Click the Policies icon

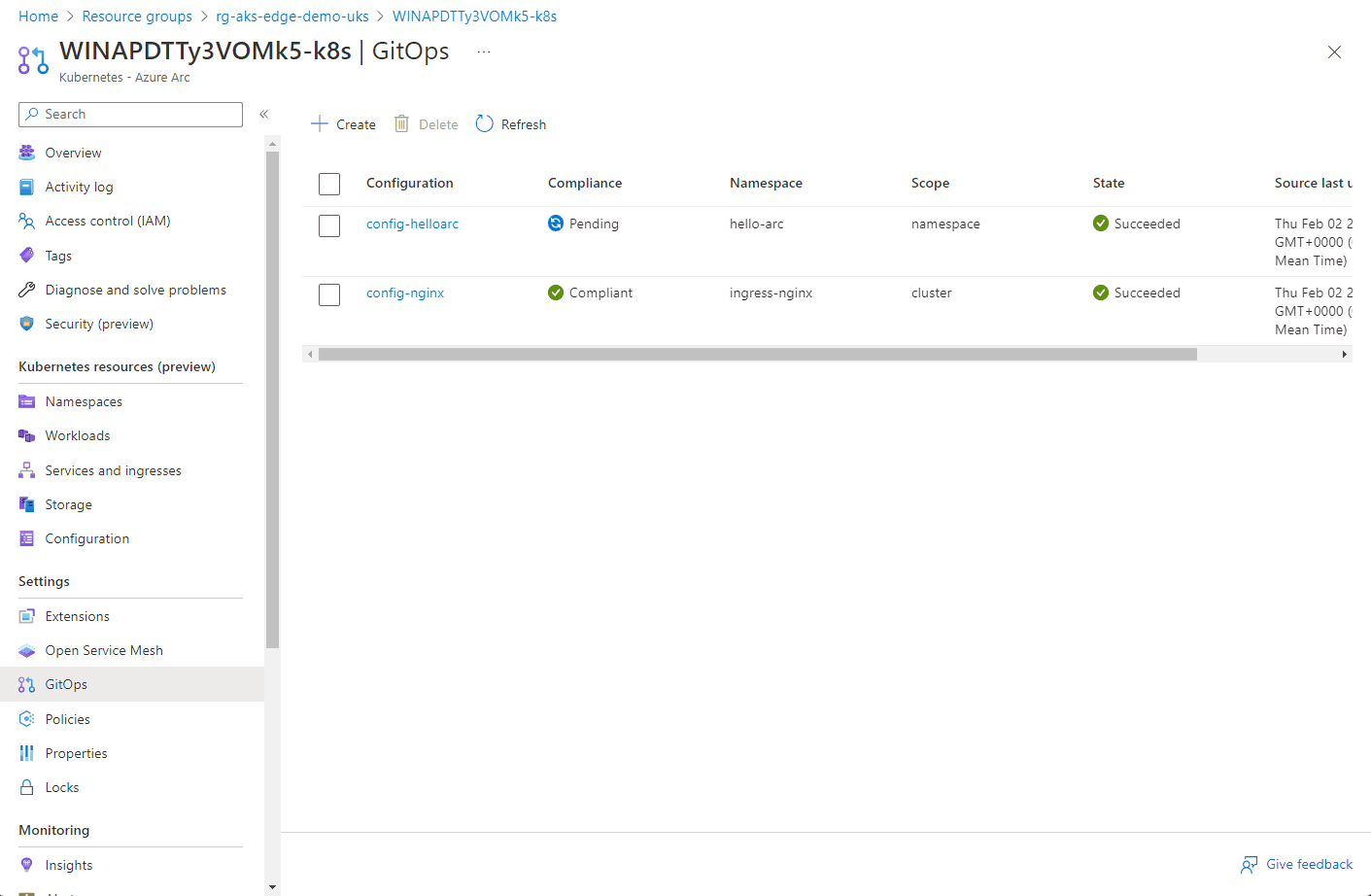(x=26, y=719)
